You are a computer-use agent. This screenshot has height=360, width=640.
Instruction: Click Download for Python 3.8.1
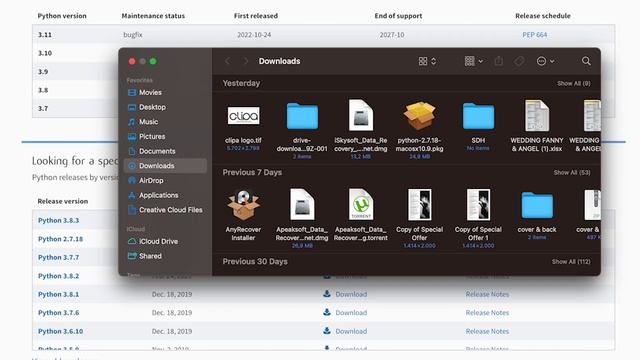(x=351, y=294)
